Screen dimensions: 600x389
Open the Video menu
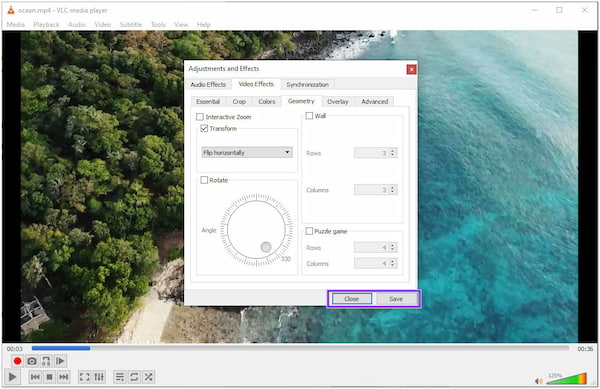[x=103, y=24]
